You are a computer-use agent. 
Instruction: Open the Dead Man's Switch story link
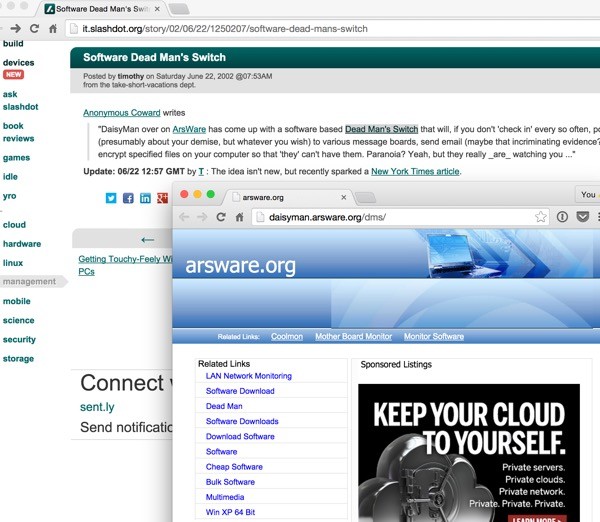click(x=382, y=129)
